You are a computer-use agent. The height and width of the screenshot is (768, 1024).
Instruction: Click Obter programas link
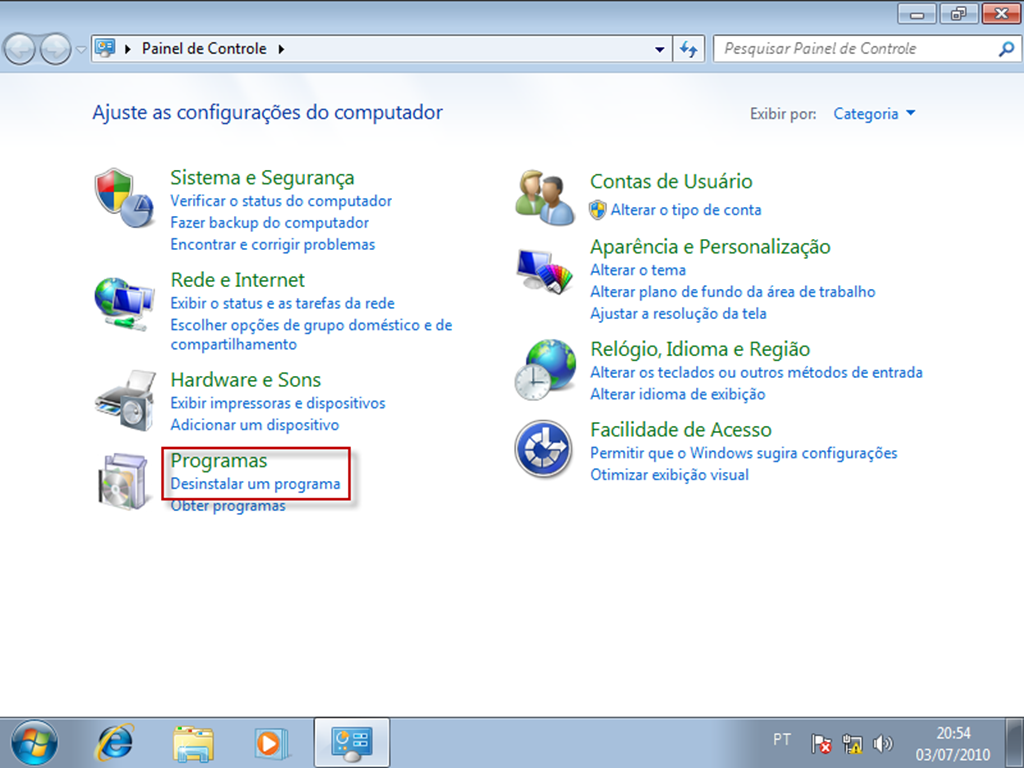click(x=228, y=505)
